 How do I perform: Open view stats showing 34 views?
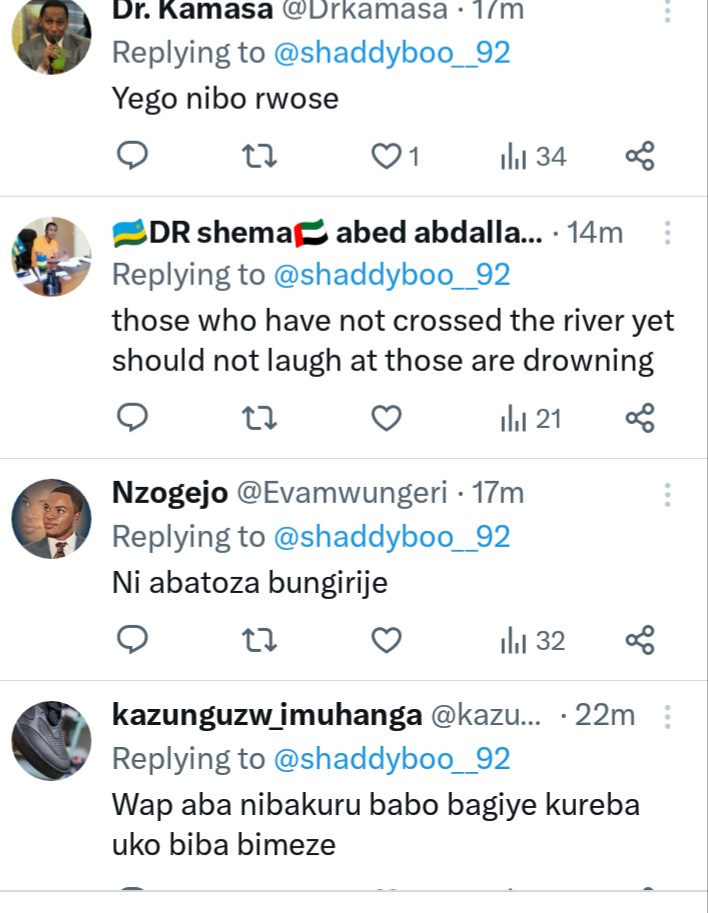pyautogui.click(x=533, y=156)
